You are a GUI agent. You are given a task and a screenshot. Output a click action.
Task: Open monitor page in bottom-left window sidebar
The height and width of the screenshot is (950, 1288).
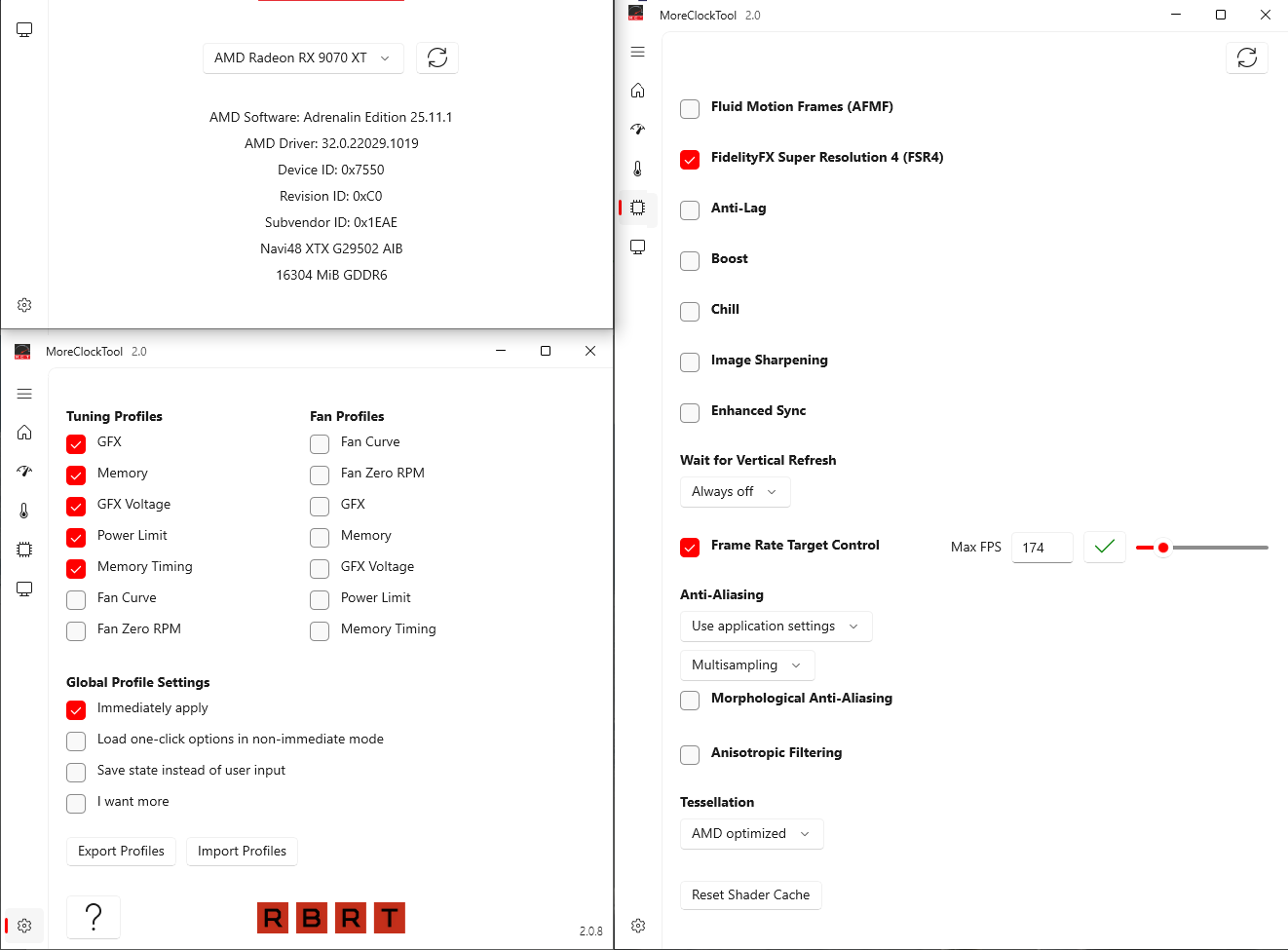click(x=24, y=589)
